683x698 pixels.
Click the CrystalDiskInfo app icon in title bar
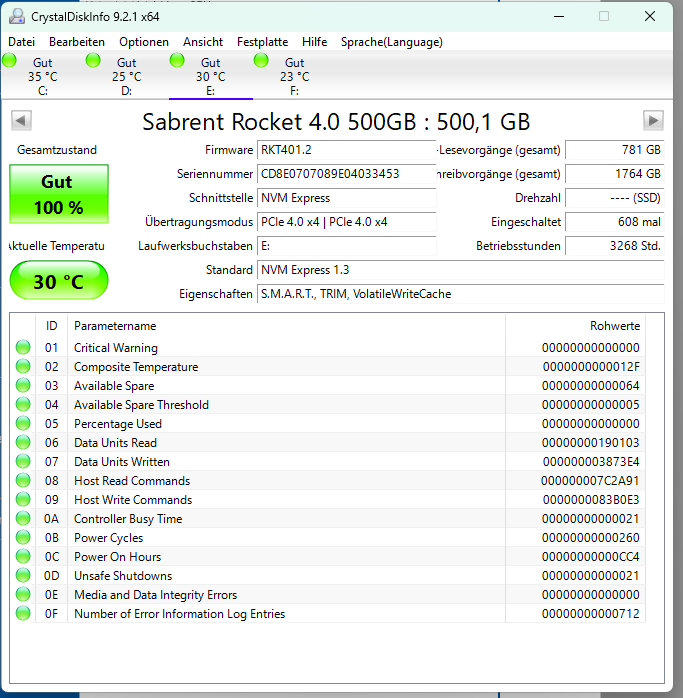17,16
